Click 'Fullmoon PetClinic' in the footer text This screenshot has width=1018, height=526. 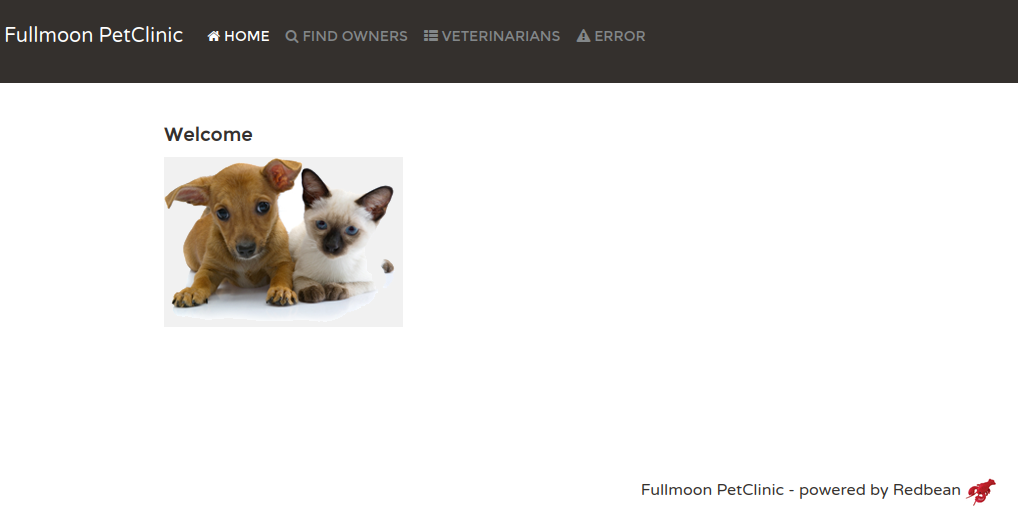[712, 490]
